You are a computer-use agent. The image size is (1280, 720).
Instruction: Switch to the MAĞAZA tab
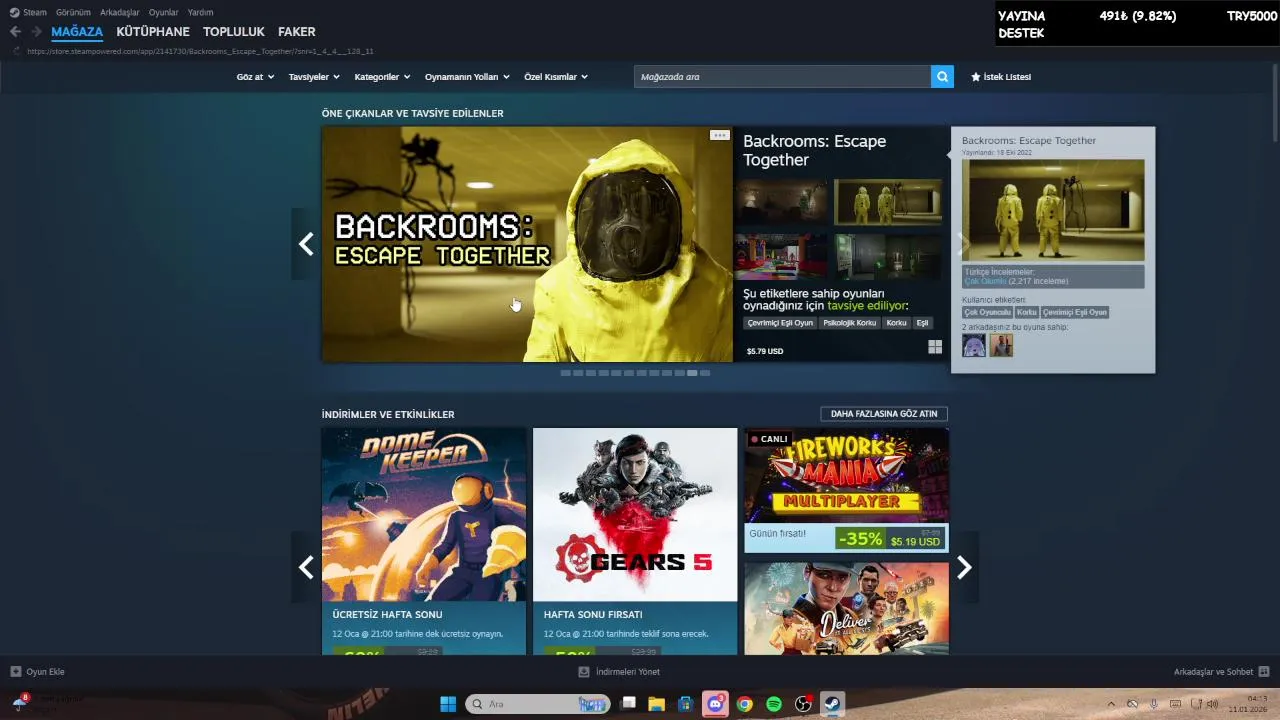(77, 32)
